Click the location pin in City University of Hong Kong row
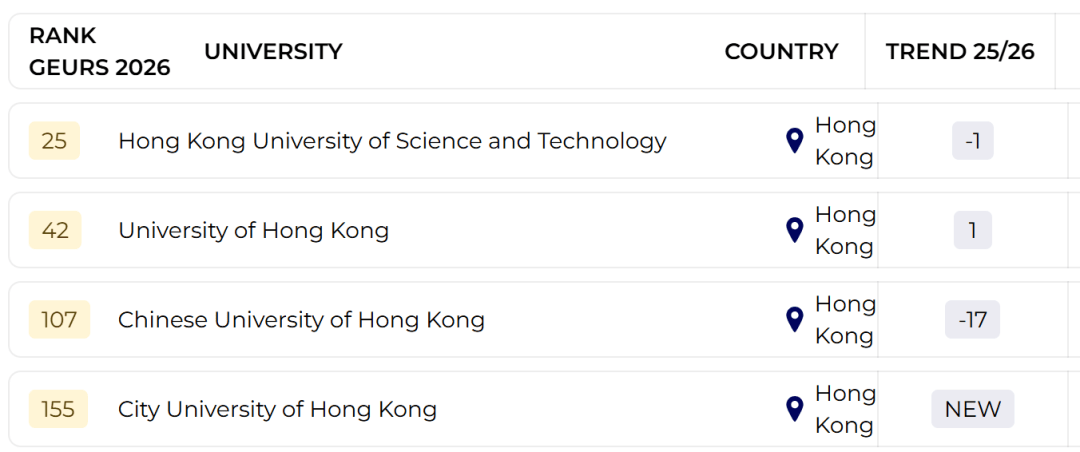 [795, 409]
